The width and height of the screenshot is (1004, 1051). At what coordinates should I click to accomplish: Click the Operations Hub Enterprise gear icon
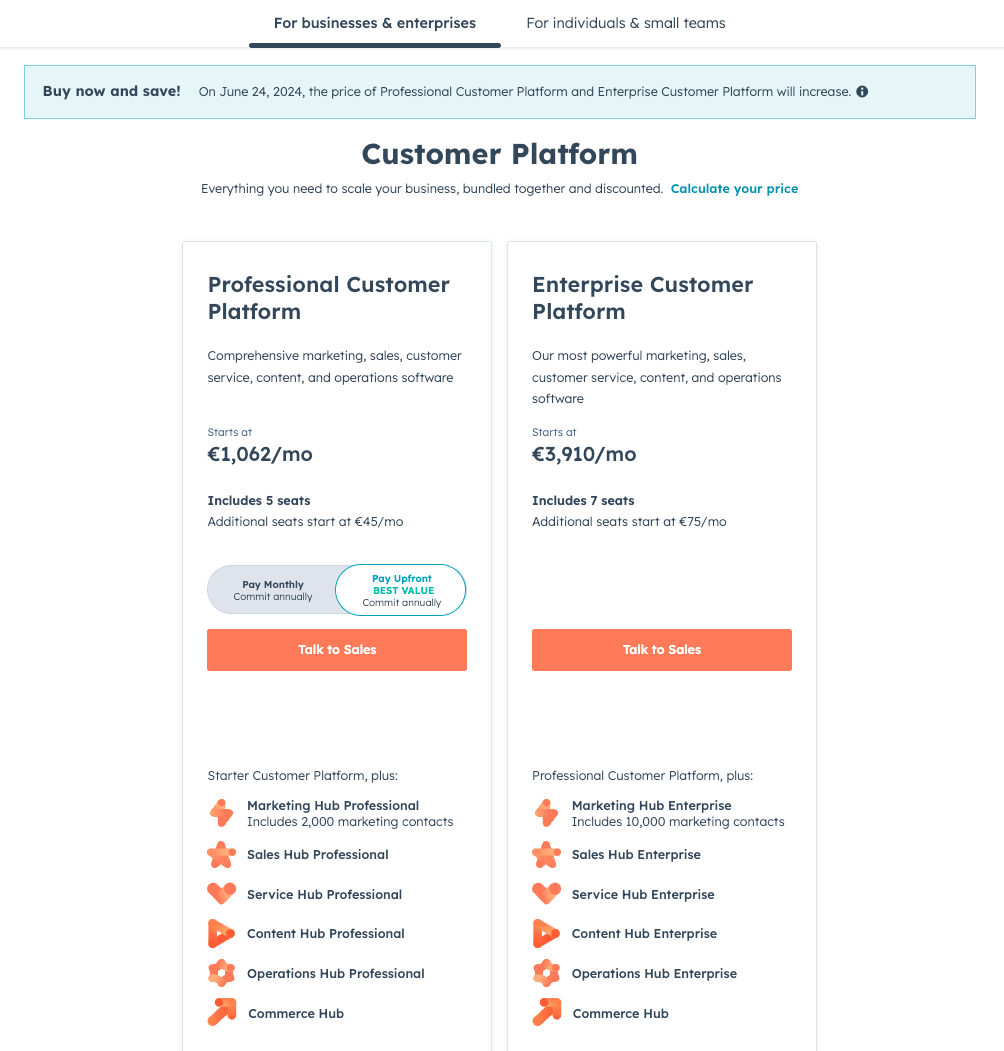coord(546,973)
